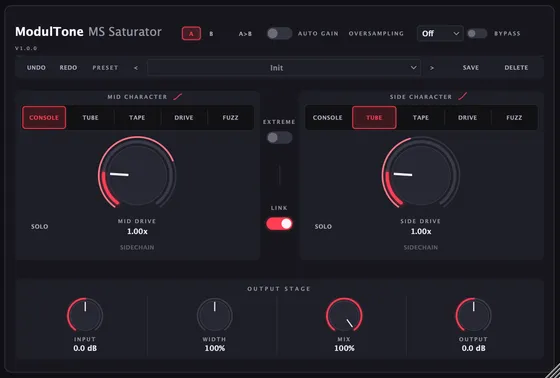Click the Undo button
This screenshot has width=560, height=378.
click(36, 68)
